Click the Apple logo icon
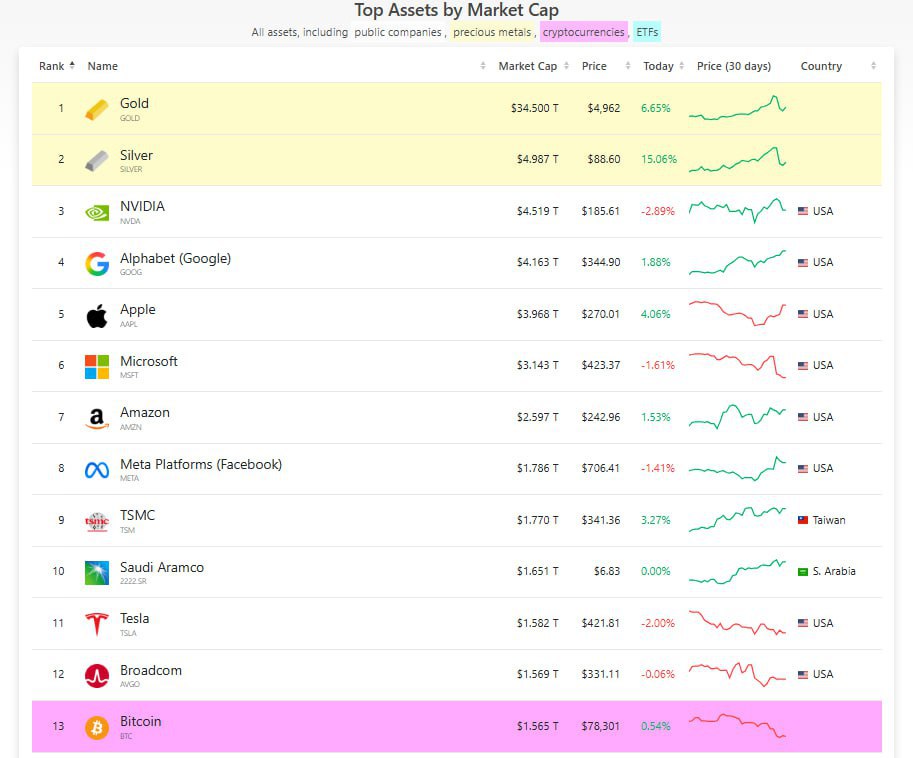913x758 pixels. click(97, 315)
